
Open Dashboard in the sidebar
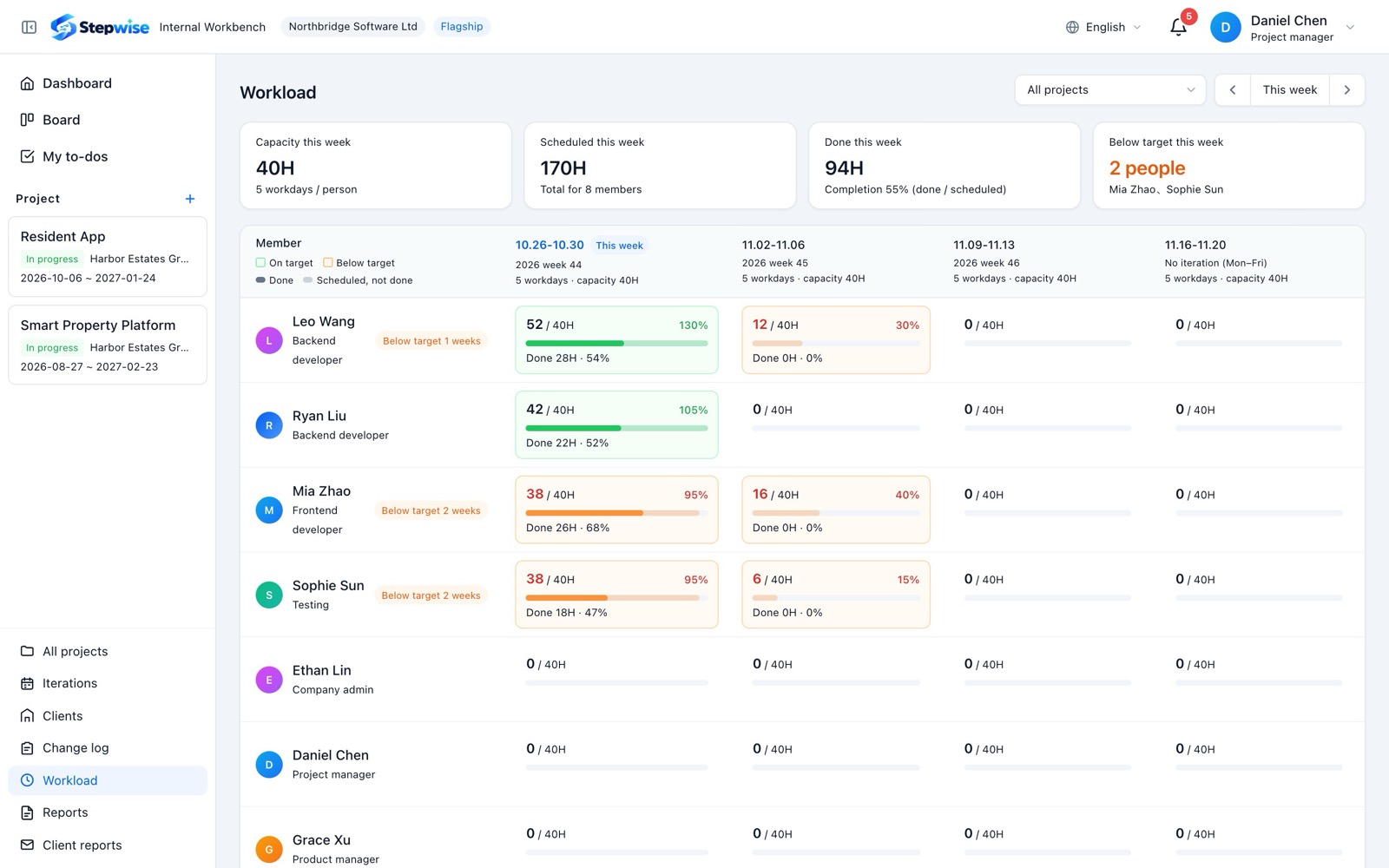(x=108, y=83)
